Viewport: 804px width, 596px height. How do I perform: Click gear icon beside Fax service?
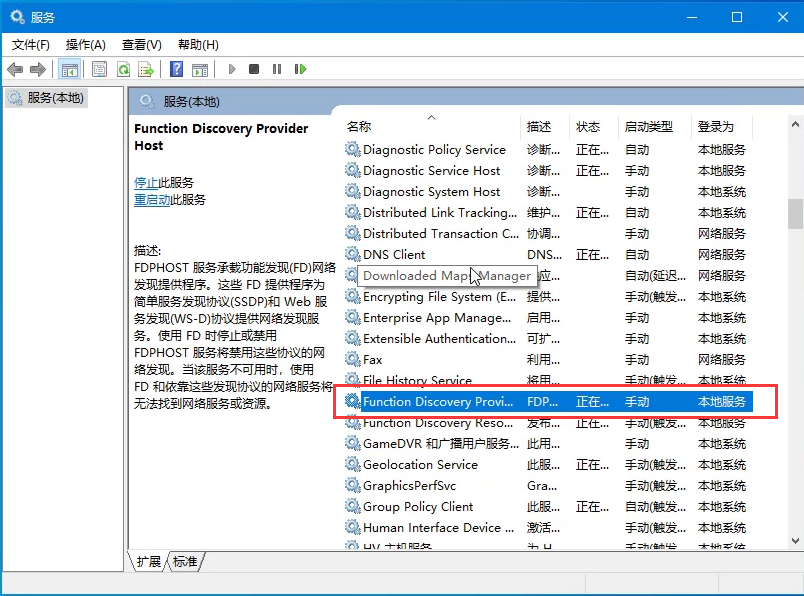[353, 359]
